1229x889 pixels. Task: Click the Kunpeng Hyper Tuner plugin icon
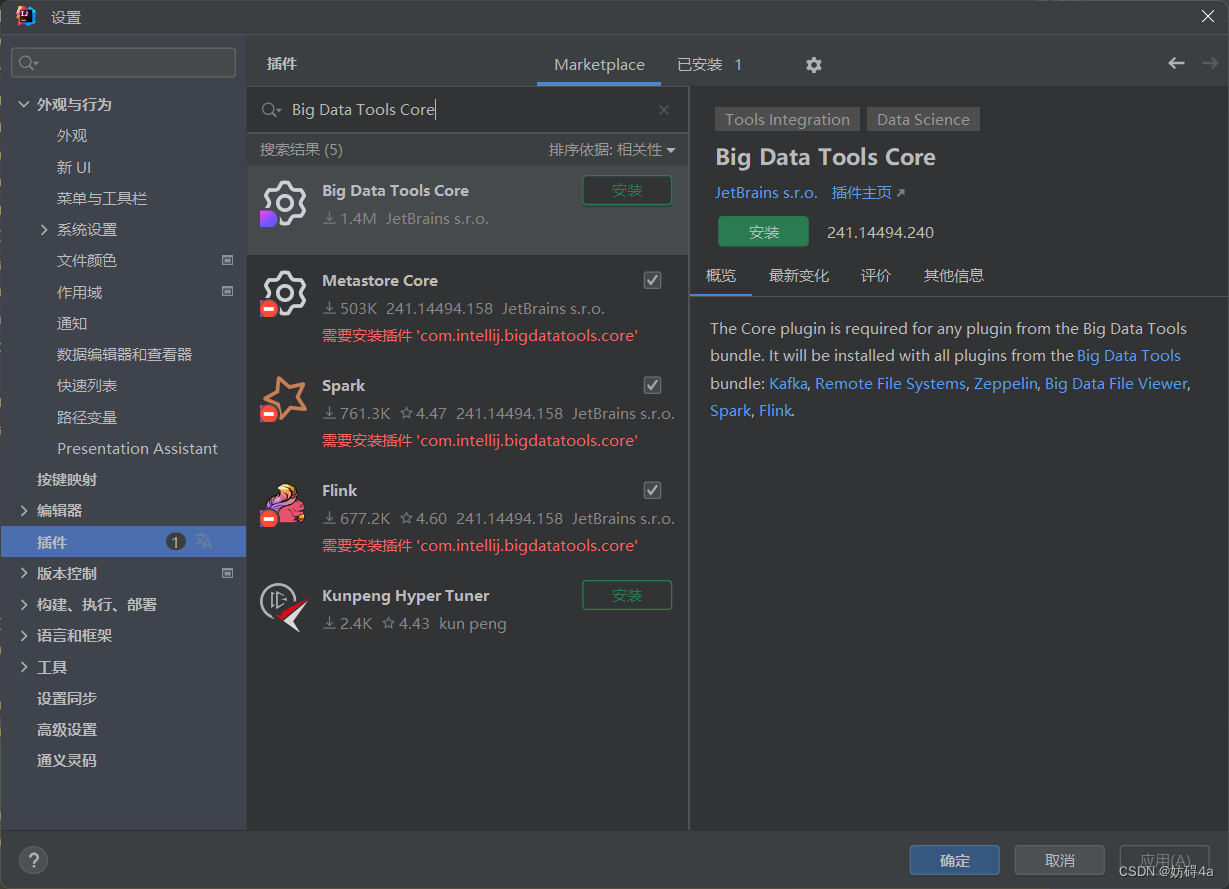pyautogui.click(x=283, y=609)
